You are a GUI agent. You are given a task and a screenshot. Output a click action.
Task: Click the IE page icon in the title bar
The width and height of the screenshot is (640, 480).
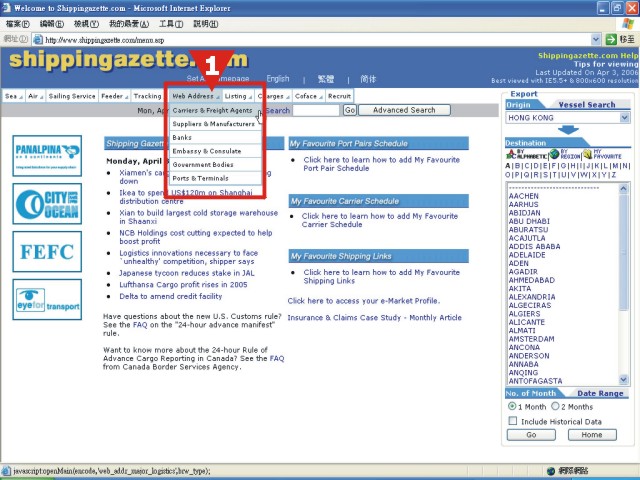[6, 8]
